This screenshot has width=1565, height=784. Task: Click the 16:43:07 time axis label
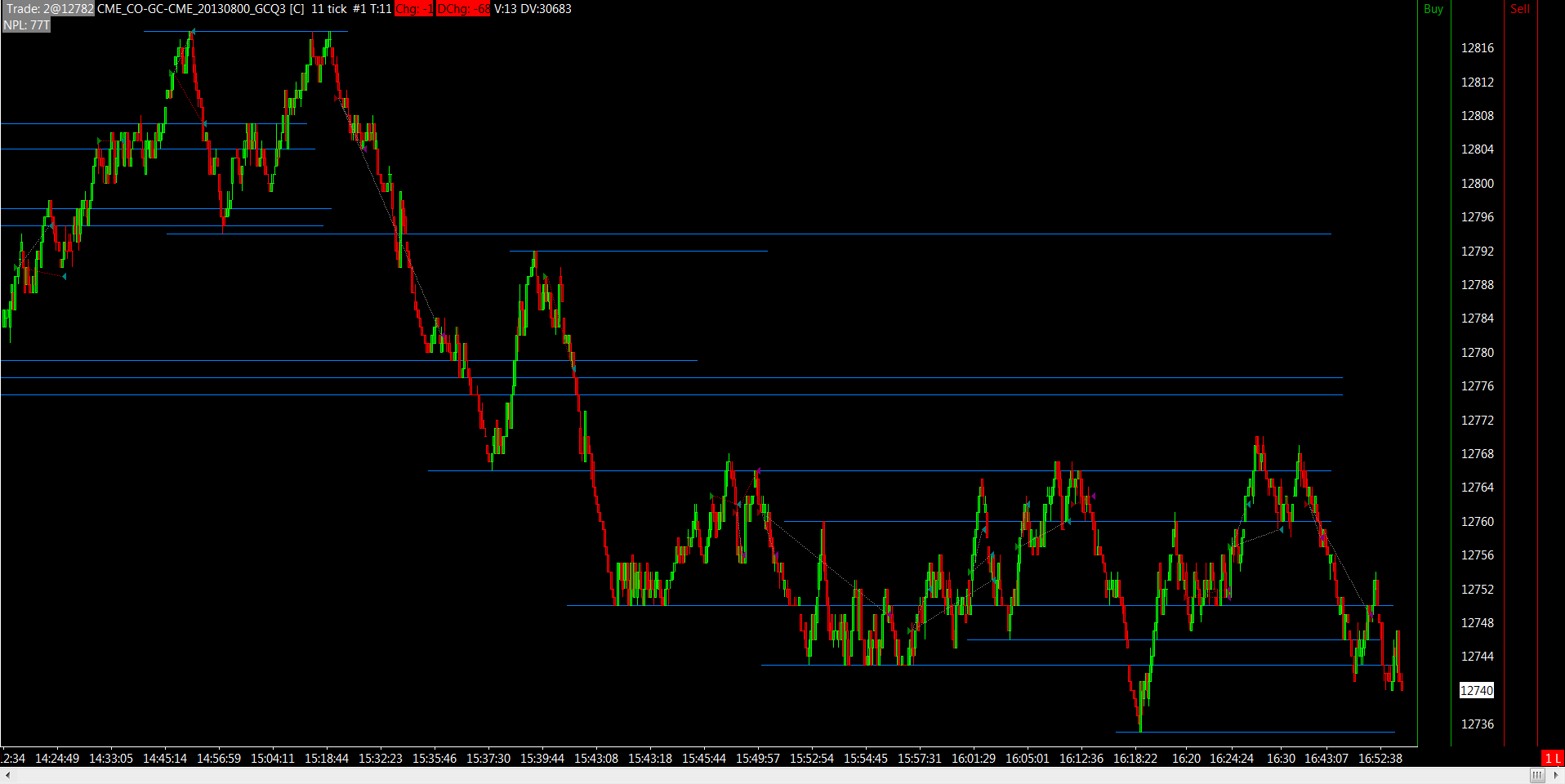point(1326,759)
